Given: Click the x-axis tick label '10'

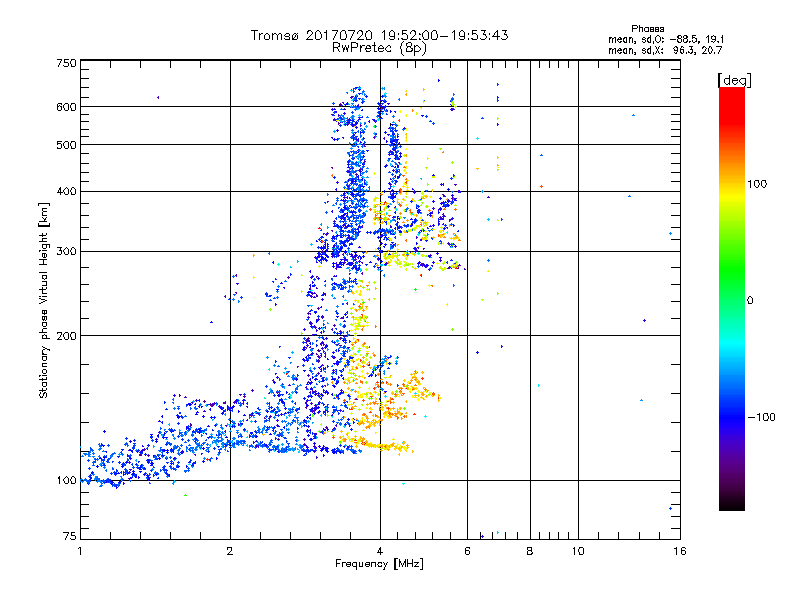Looking at the screenshot, I should (578, 551).
